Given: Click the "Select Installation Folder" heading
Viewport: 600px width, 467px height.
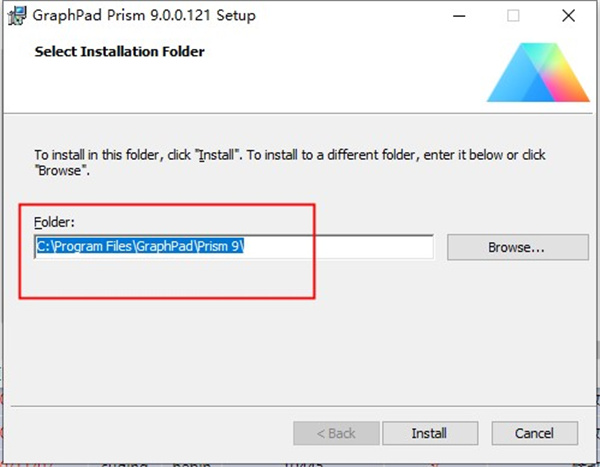Looking at the screenshot, I should tap(119, 51).
